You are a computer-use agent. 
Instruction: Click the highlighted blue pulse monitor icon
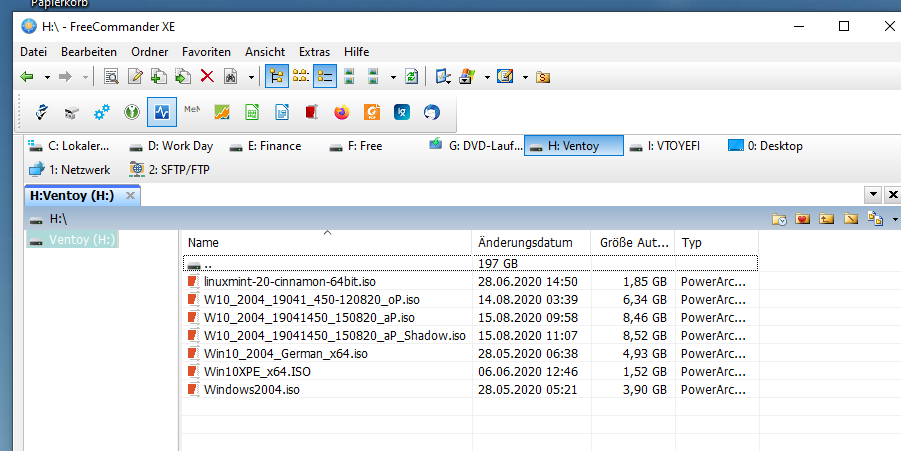click(161, 112)
